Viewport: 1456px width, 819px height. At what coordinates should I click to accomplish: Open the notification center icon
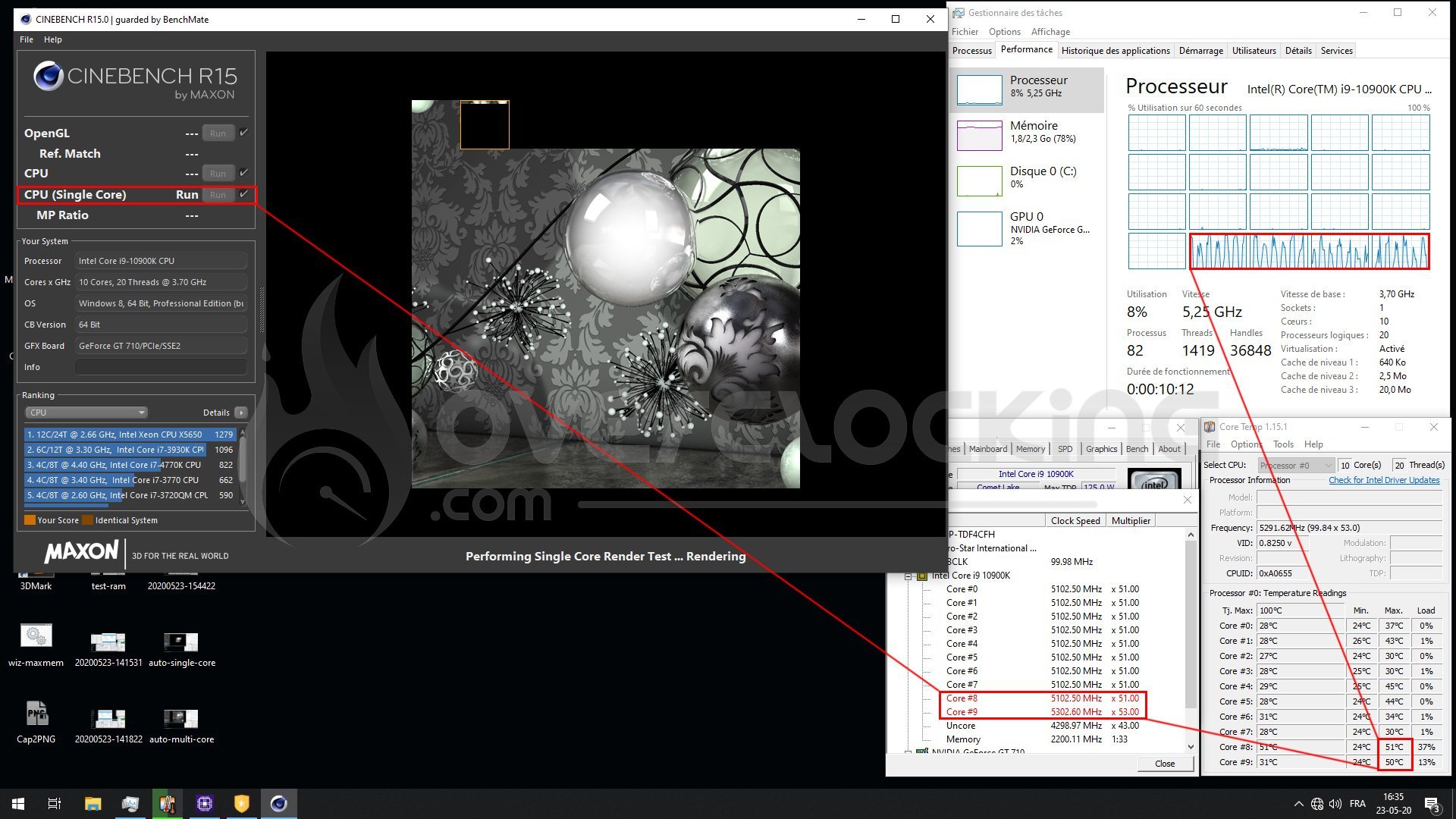coord(1432,804)
